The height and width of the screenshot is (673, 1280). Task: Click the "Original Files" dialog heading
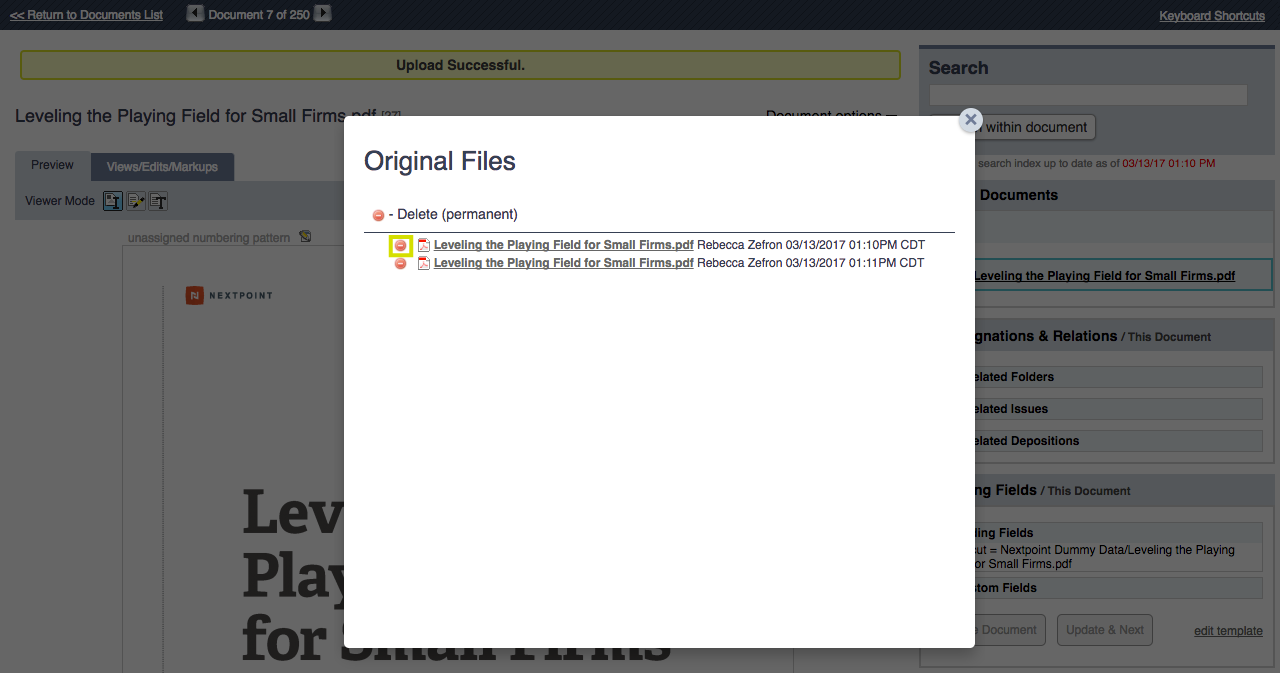[x=440, y=161]
